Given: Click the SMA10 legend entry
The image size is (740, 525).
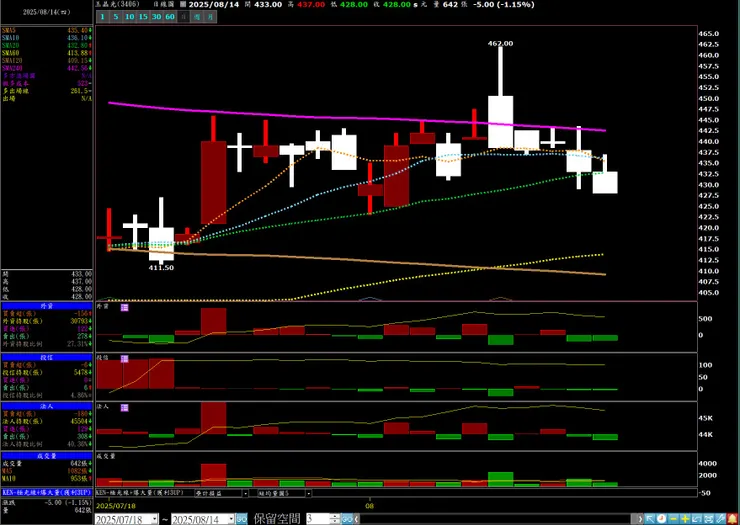Looking at the screenshot, I should click(47, 38).
